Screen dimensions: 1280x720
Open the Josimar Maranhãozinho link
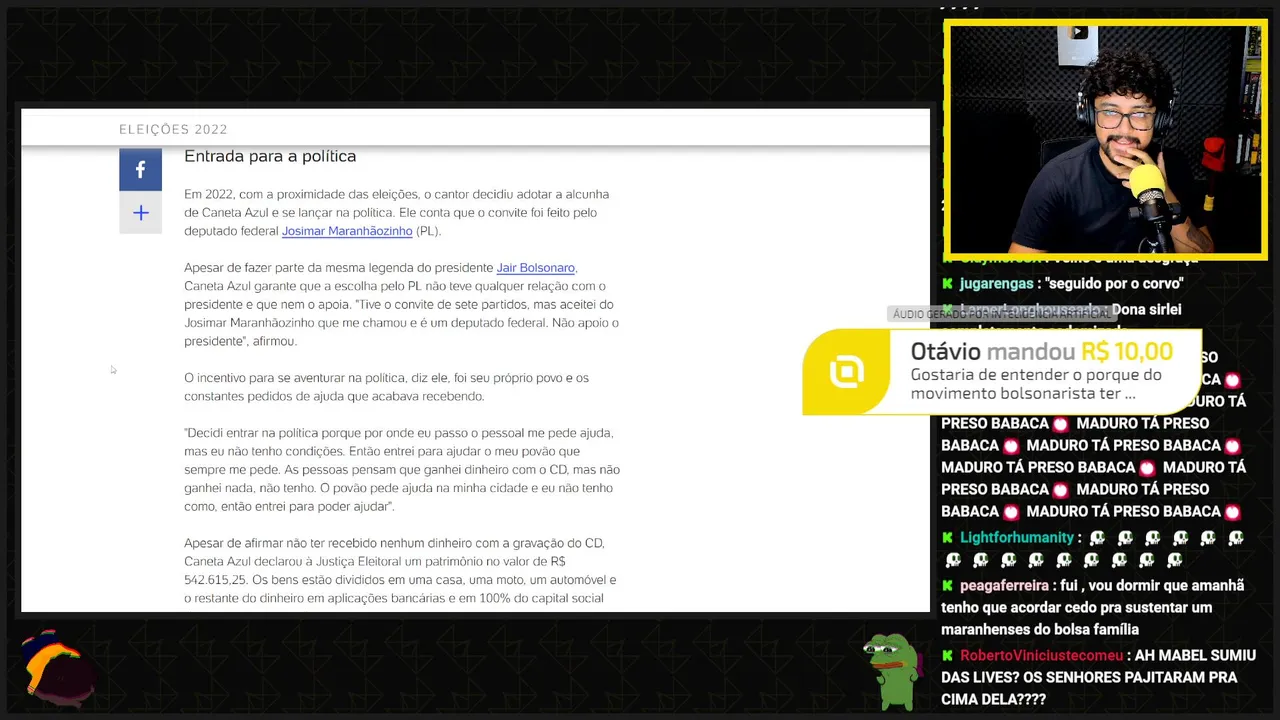347,231
